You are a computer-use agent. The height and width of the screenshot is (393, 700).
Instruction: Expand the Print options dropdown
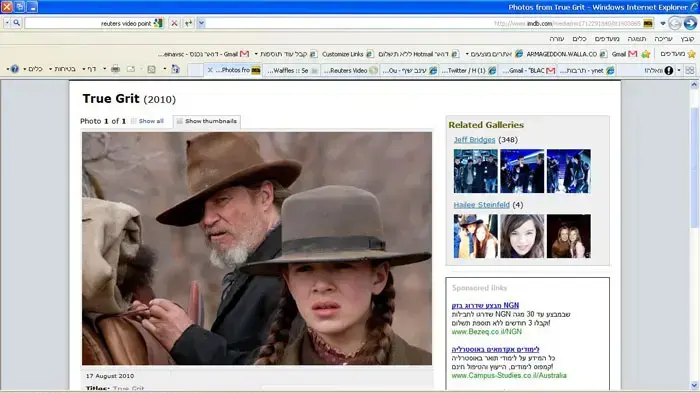104,69
